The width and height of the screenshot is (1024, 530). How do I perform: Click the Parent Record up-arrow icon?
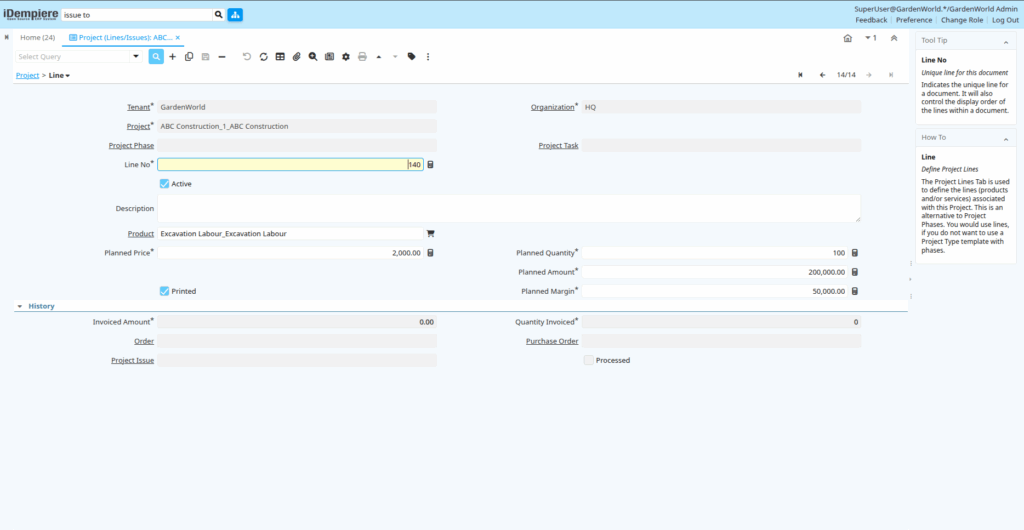[379, 57]
